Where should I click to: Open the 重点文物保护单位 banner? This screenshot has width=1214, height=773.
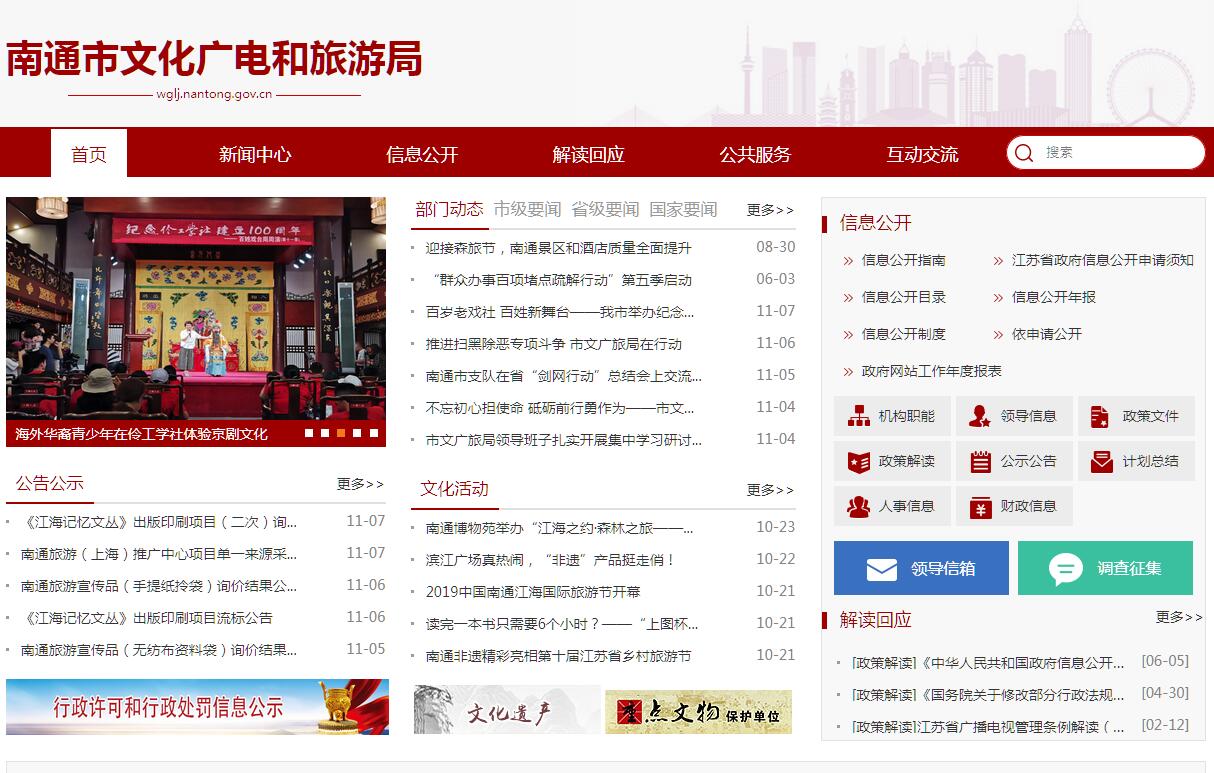[698, 711]
